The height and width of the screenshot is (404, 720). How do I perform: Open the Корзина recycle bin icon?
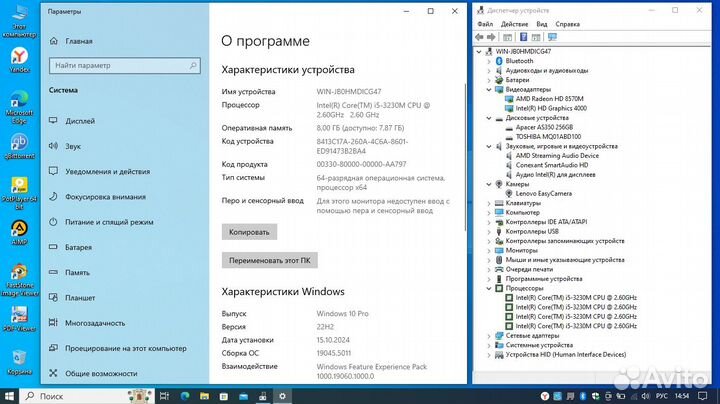pos(19,362)
